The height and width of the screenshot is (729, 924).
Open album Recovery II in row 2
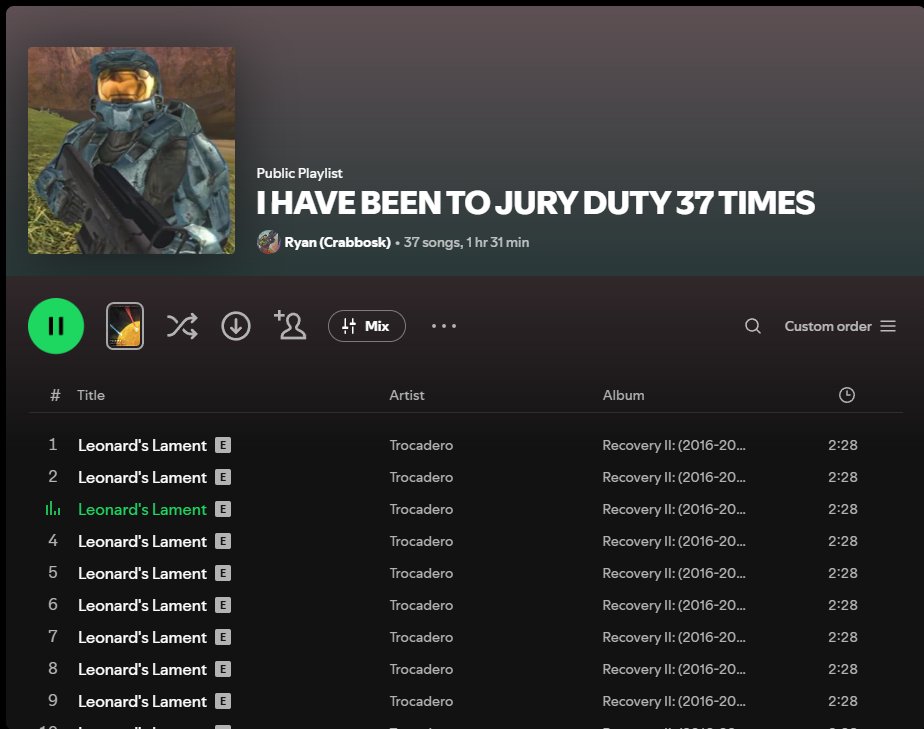click(674, 477)
